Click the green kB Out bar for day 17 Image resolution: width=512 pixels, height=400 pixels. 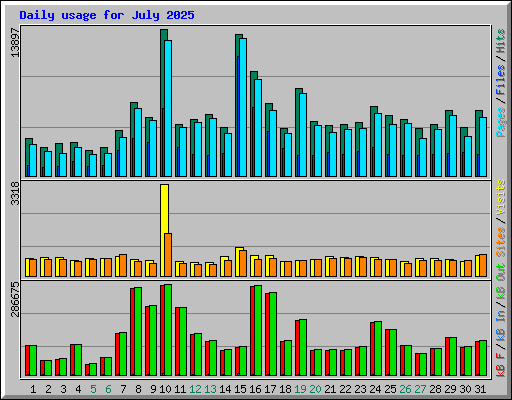point(273,334)
